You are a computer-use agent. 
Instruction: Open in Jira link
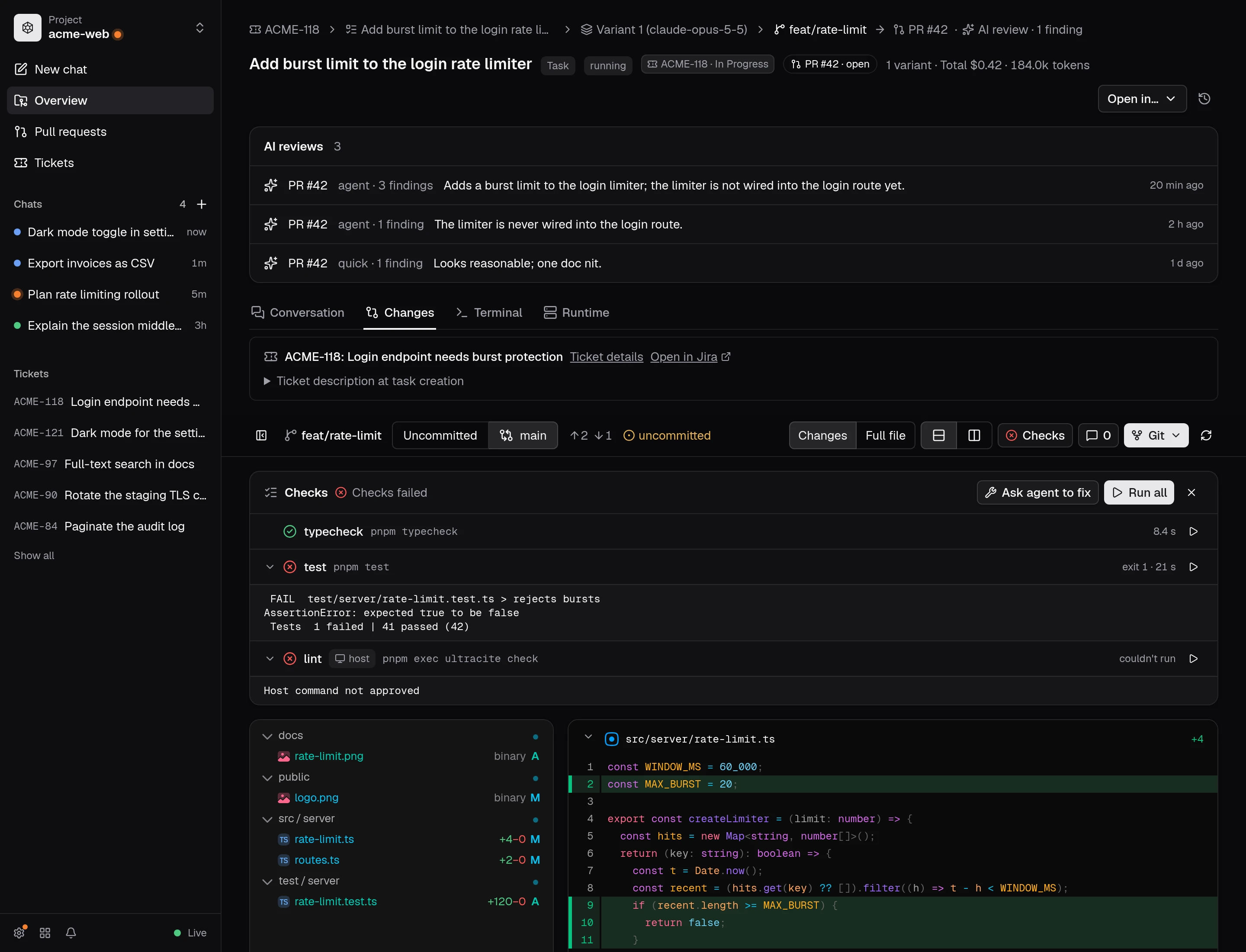click(690, 357)
